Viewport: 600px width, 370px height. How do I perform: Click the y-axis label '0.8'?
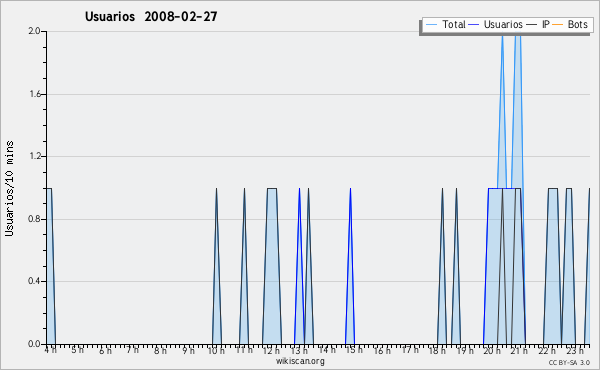34,219
